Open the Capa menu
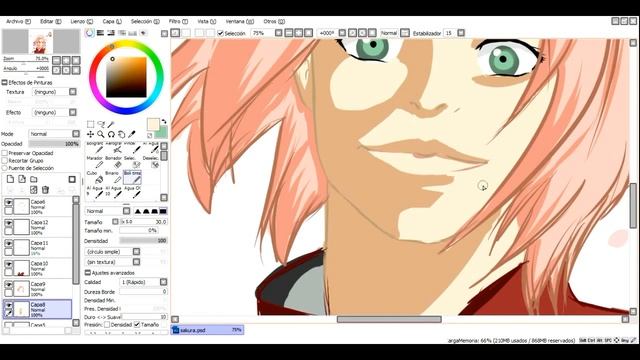This screenshot has width=640, height=360. (112, 21)
